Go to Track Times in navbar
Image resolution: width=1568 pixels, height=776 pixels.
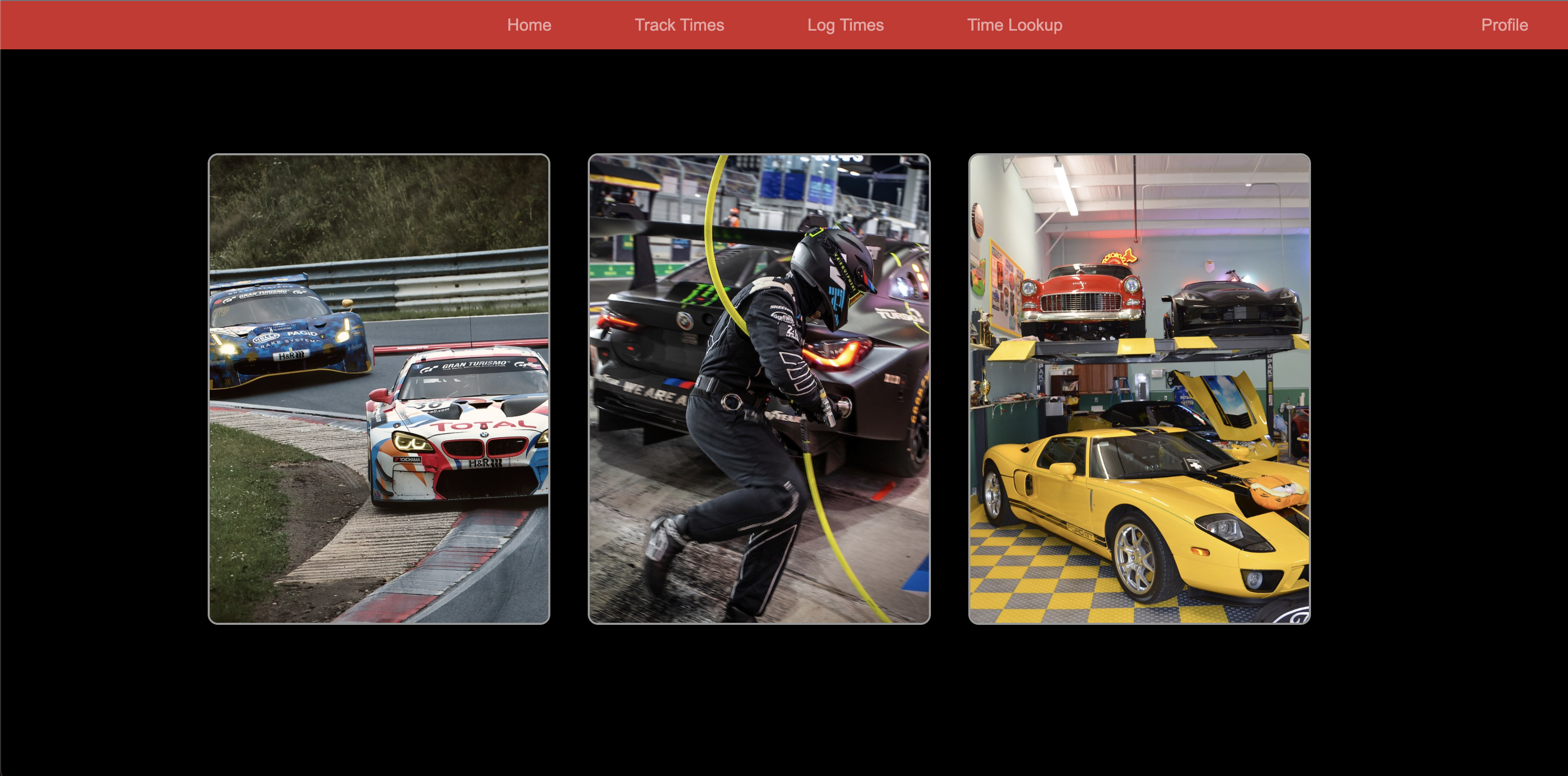click(679, 25)
